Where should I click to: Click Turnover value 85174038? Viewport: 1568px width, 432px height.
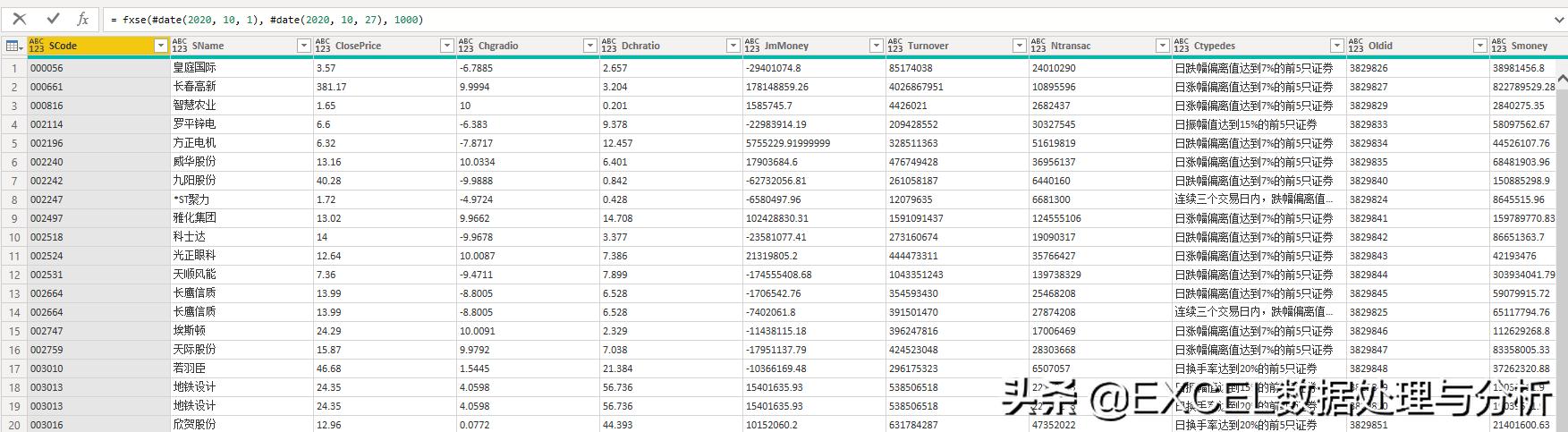[957, 68]
